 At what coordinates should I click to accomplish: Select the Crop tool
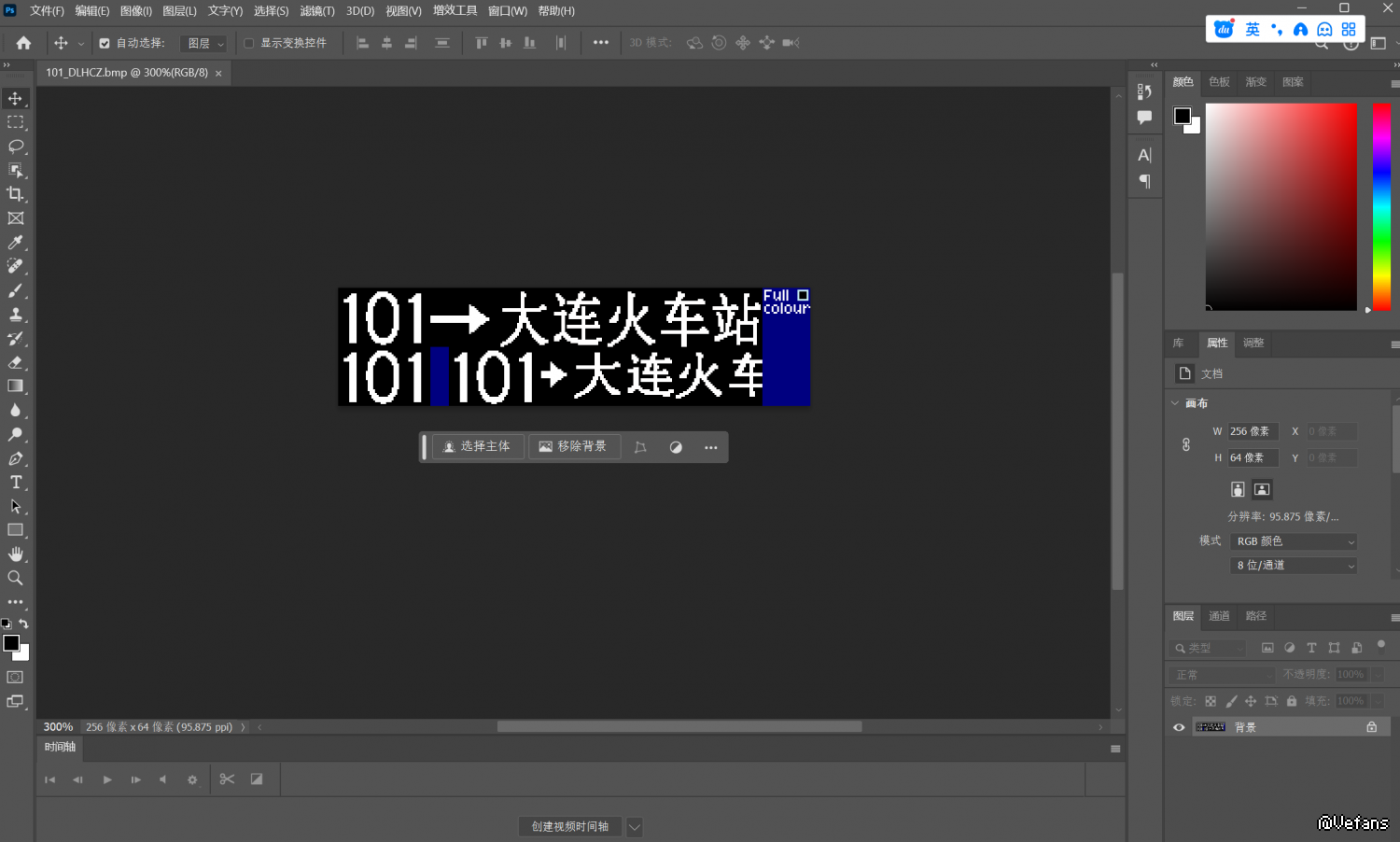(x=15, y=194)
